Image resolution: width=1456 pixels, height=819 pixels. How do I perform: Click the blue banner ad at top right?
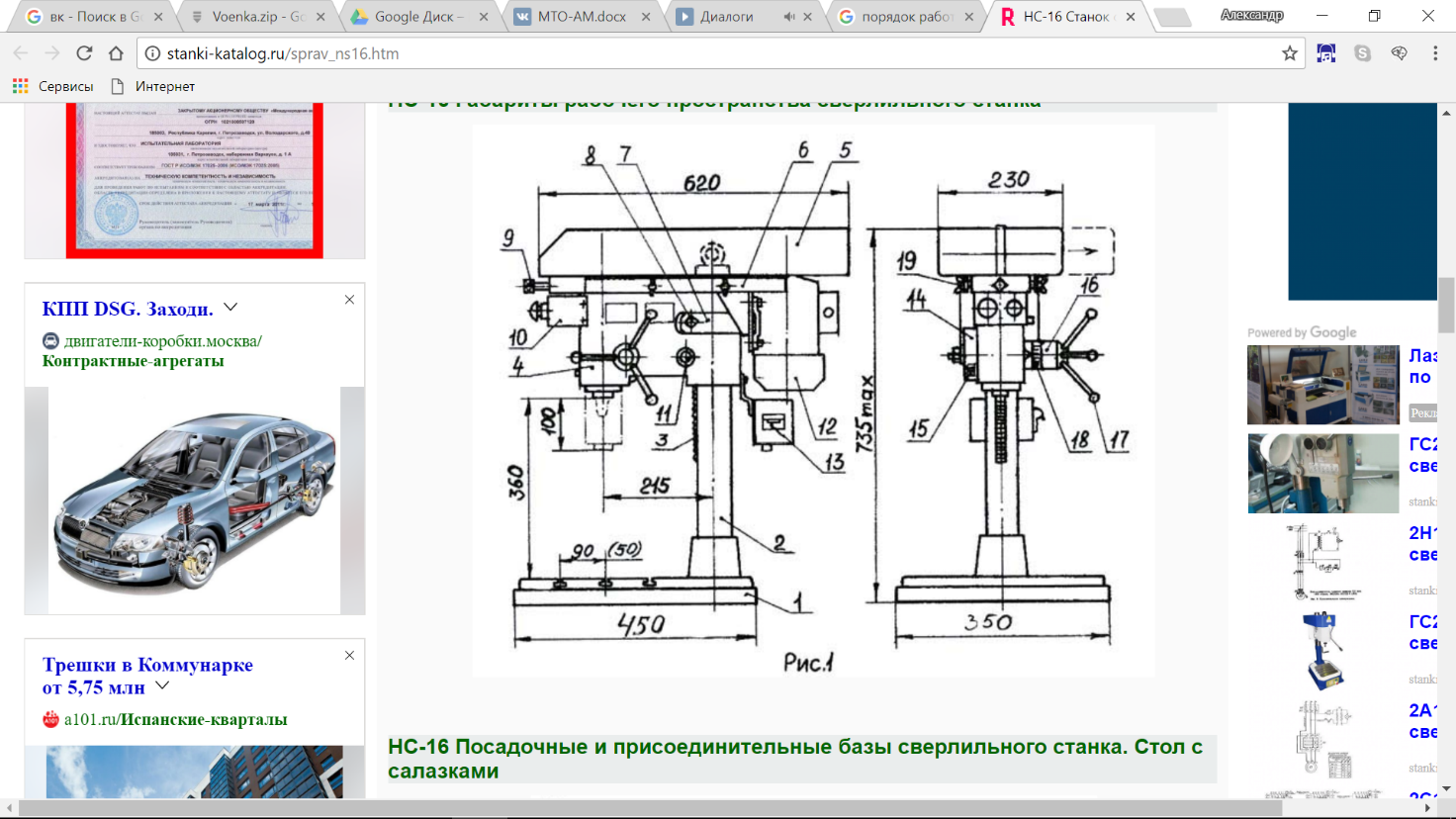pyautogui.click(x=1362, y=201)
